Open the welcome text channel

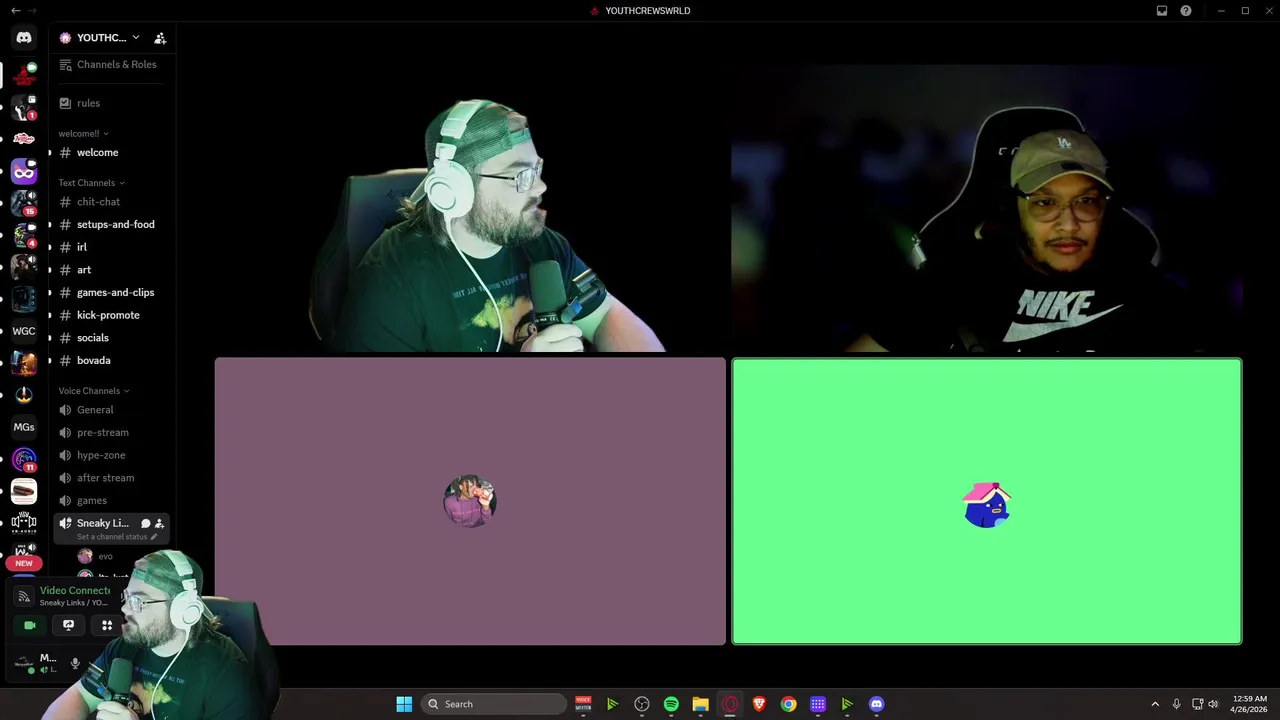point(112,152)
